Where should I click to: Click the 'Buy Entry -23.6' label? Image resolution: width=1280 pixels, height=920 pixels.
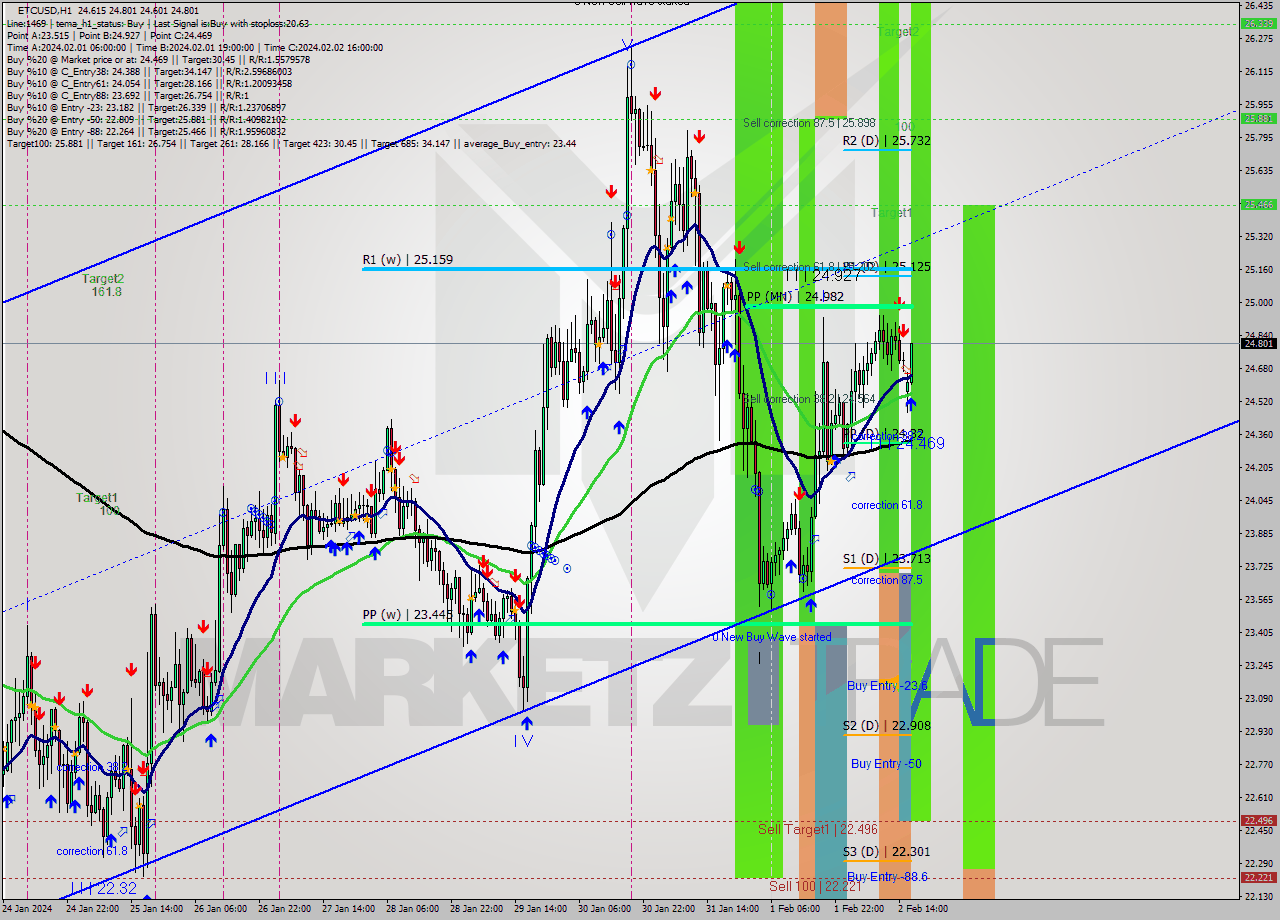click(887, 686)
